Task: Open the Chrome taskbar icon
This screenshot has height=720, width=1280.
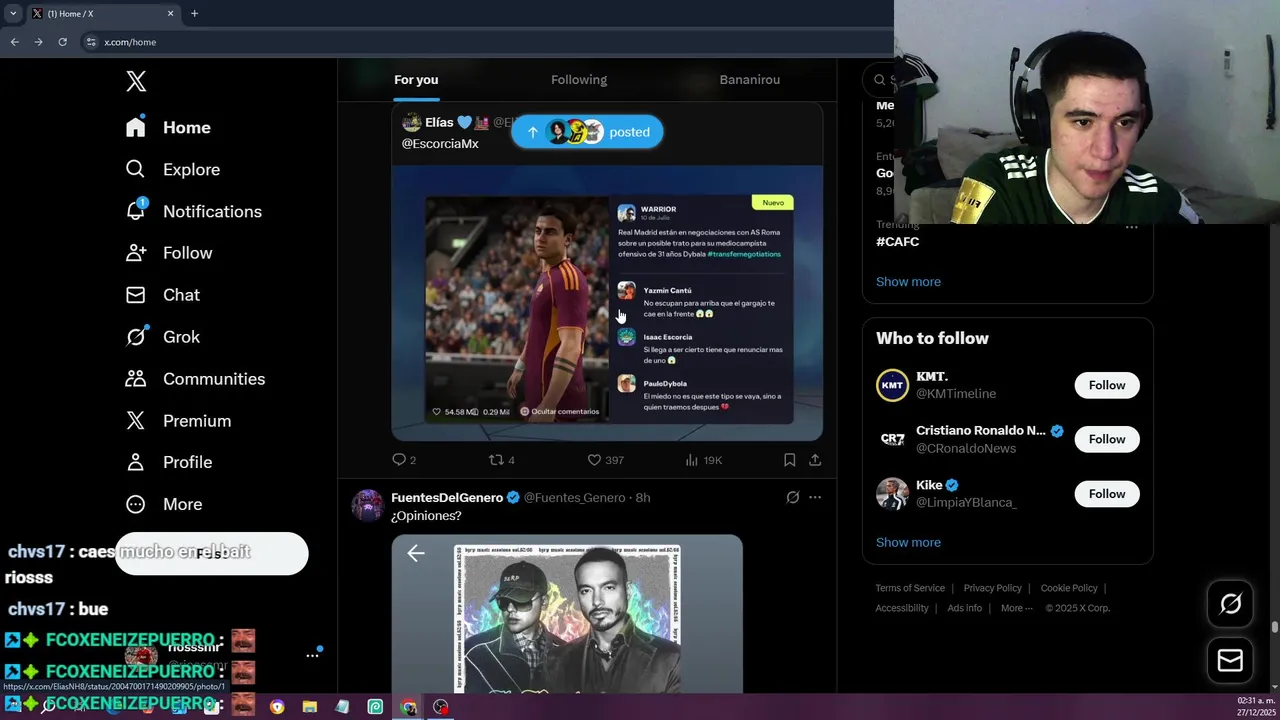Action: click(x=408, y=707)
